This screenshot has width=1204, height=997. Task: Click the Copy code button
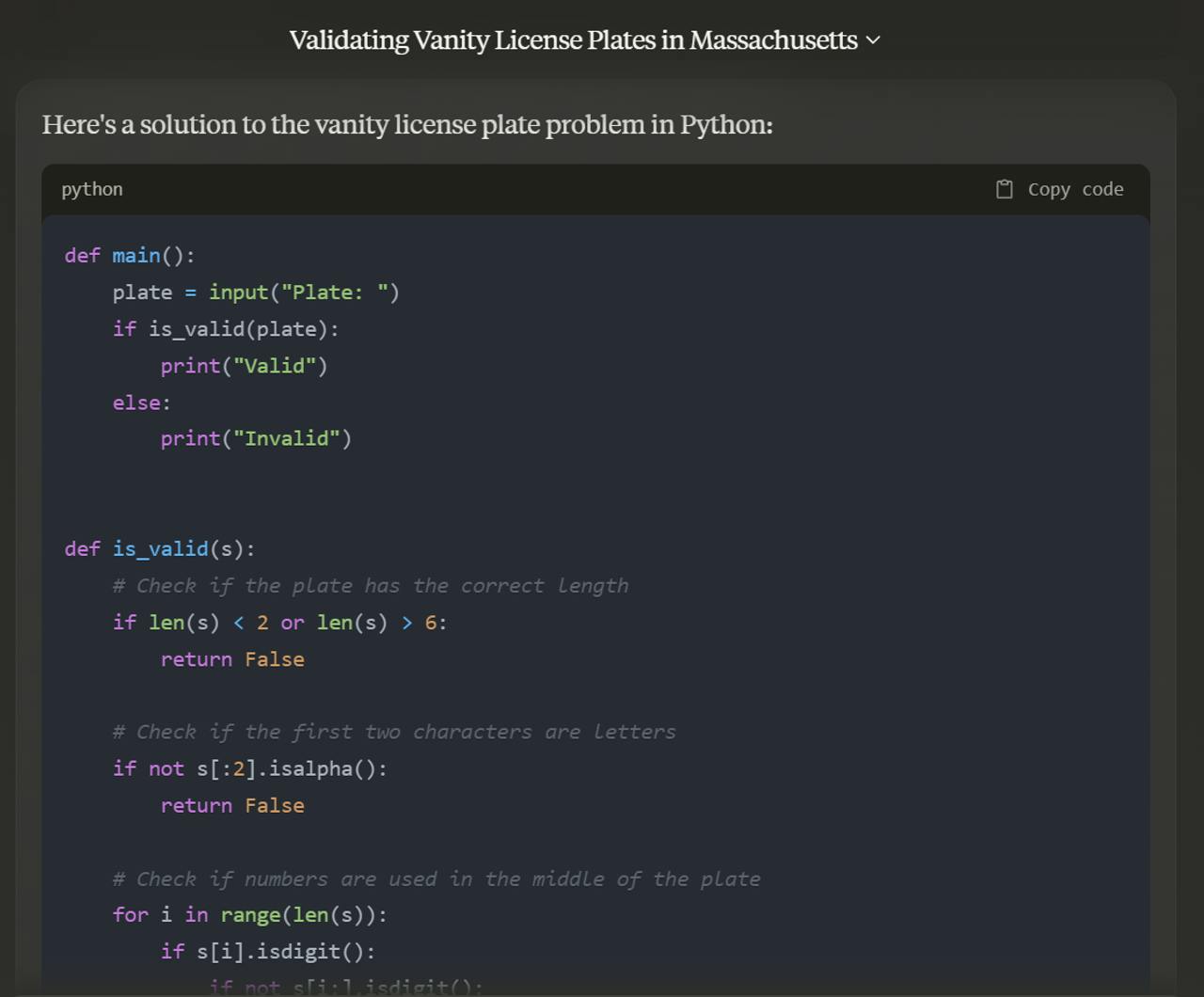point(1059,189)
